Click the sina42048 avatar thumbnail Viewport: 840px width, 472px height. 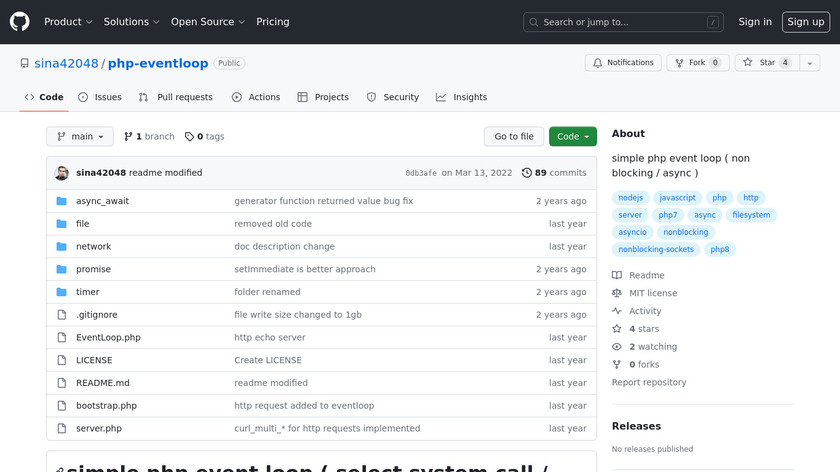[x=62, y=173]
